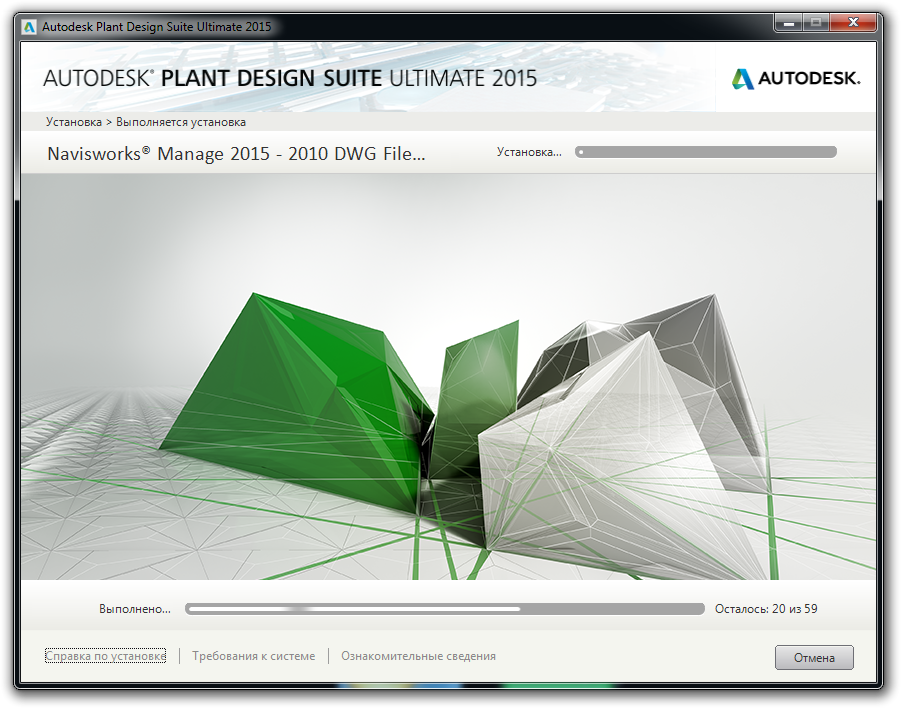
Task: Click the Установка > Выполняется установка breadcrumb
Action: 145,122
